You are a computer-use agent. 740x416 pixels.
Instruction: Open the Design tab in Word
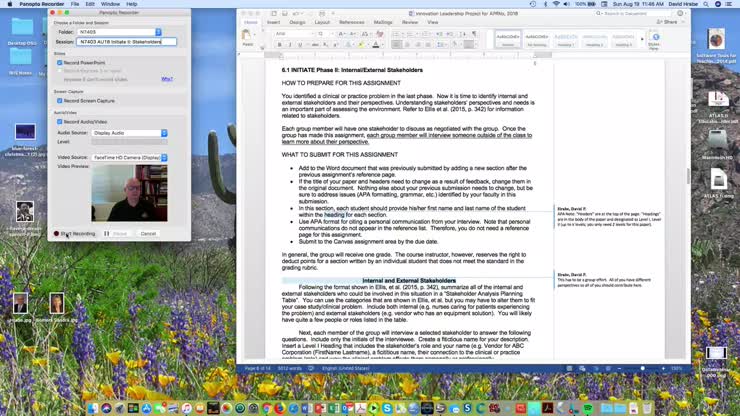click(x=297, y=22)
